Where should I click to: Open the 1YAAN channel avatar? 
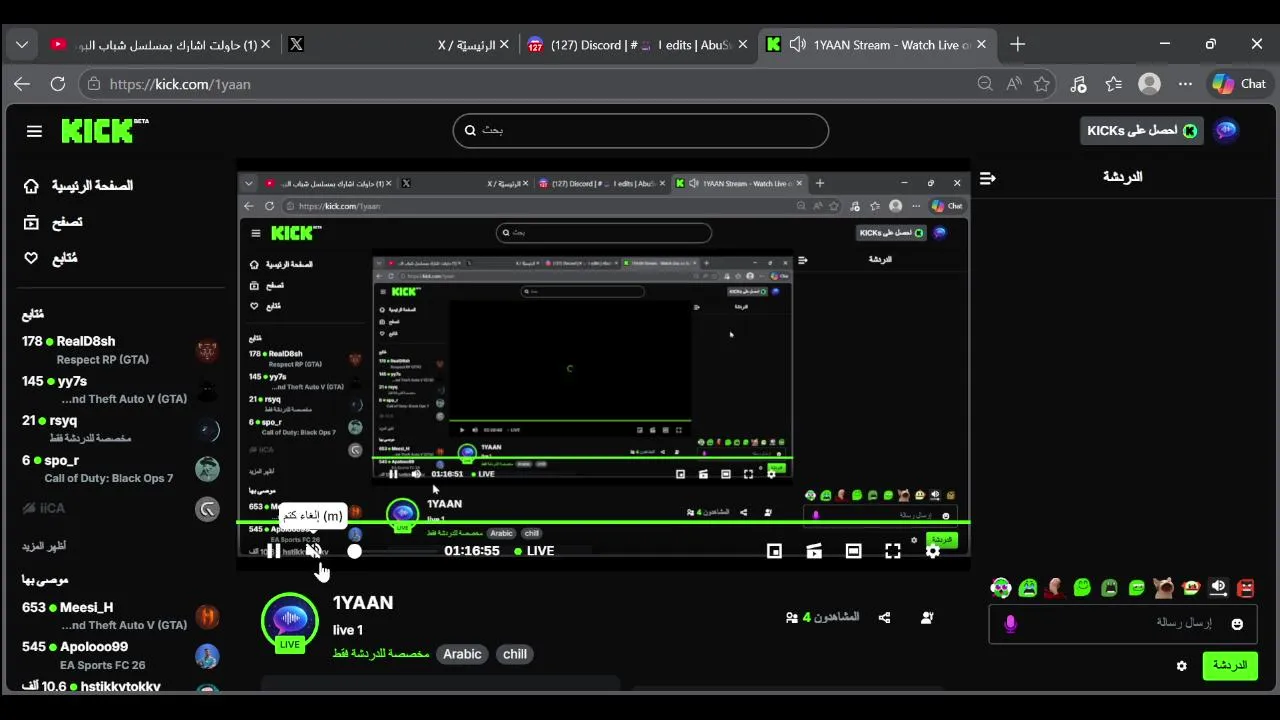tap(290, 620)
